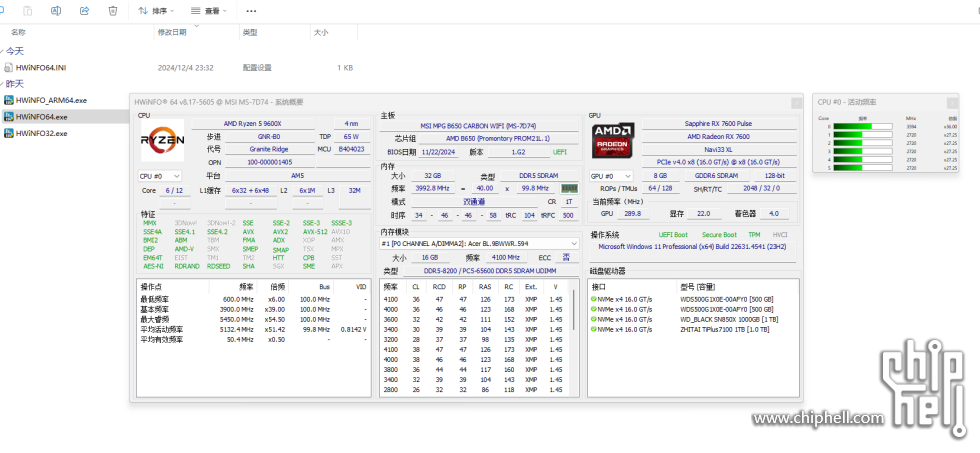
Task: Click the second WDS500G1X0E drive status icon
Action: [594, 309]
